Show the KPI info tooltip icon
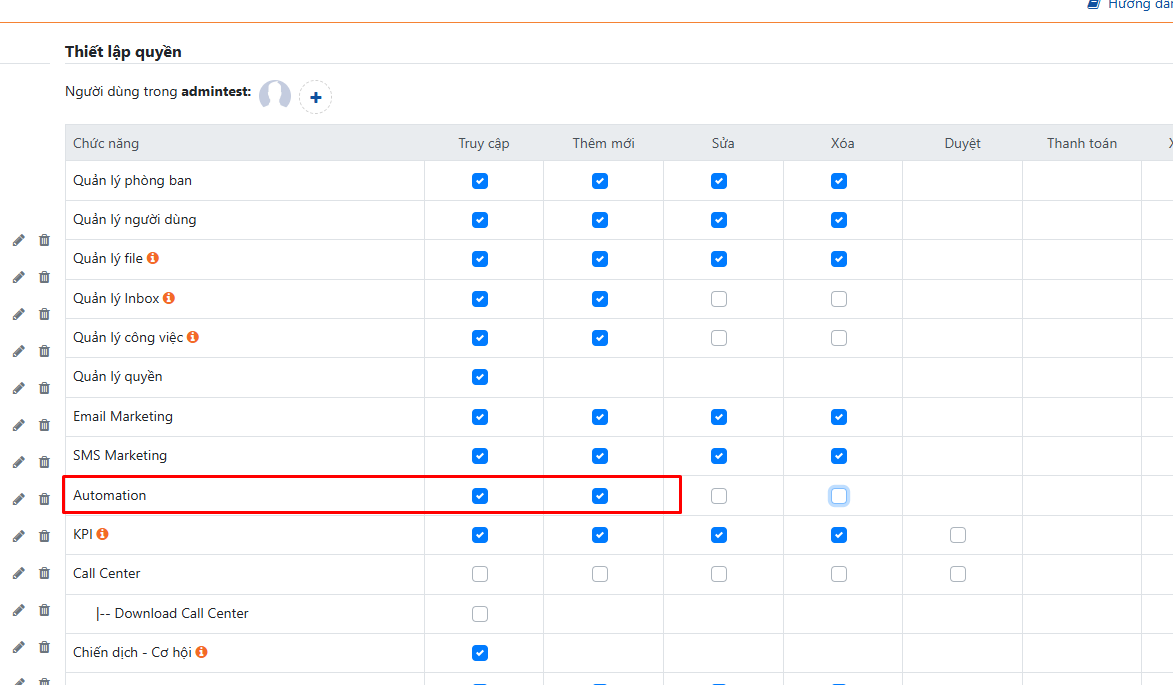1173x685 pixels. point(102,534)
